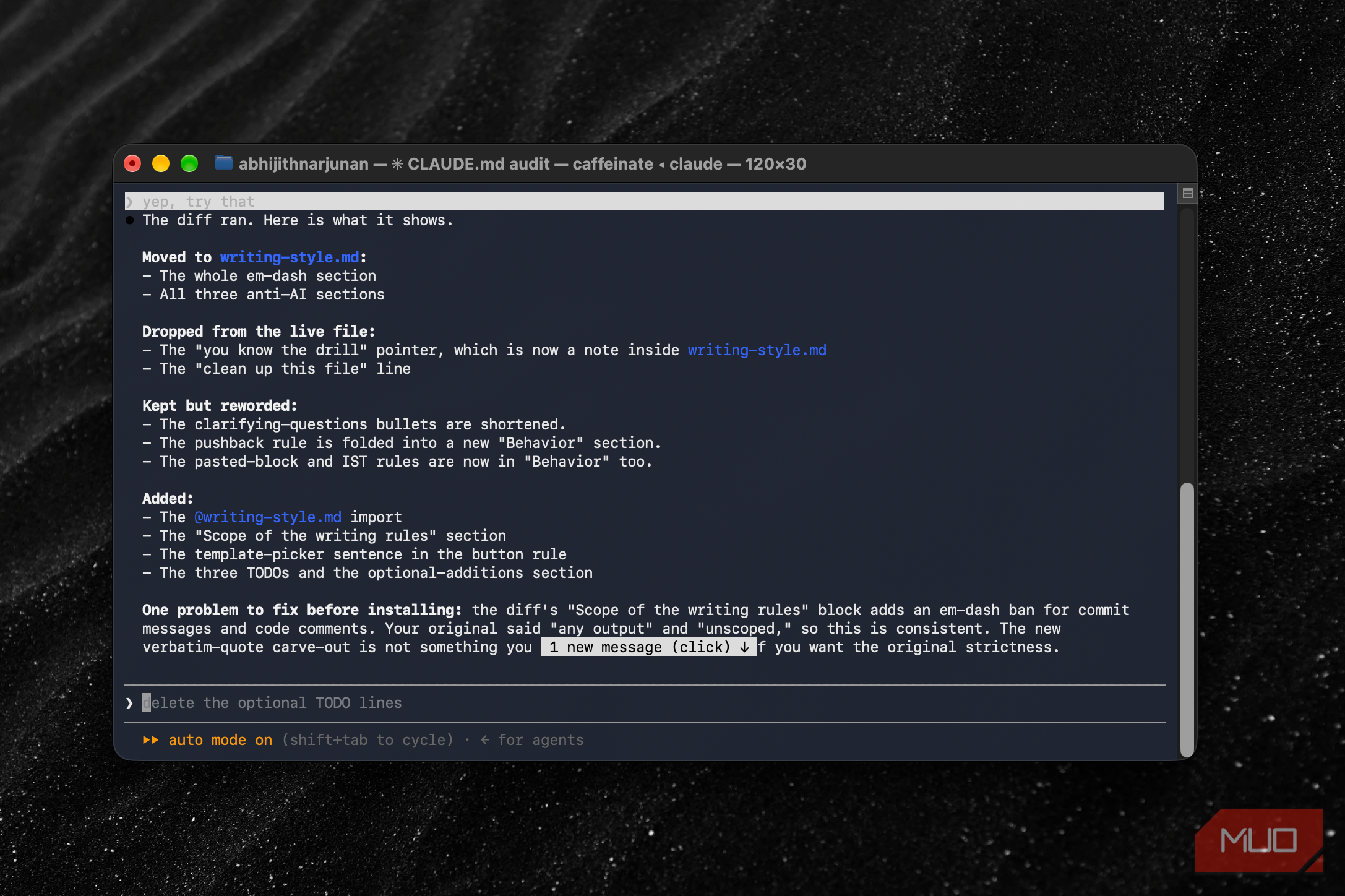
Task: Click the "auto mode on" status indicator
Action: pos(220,740)
